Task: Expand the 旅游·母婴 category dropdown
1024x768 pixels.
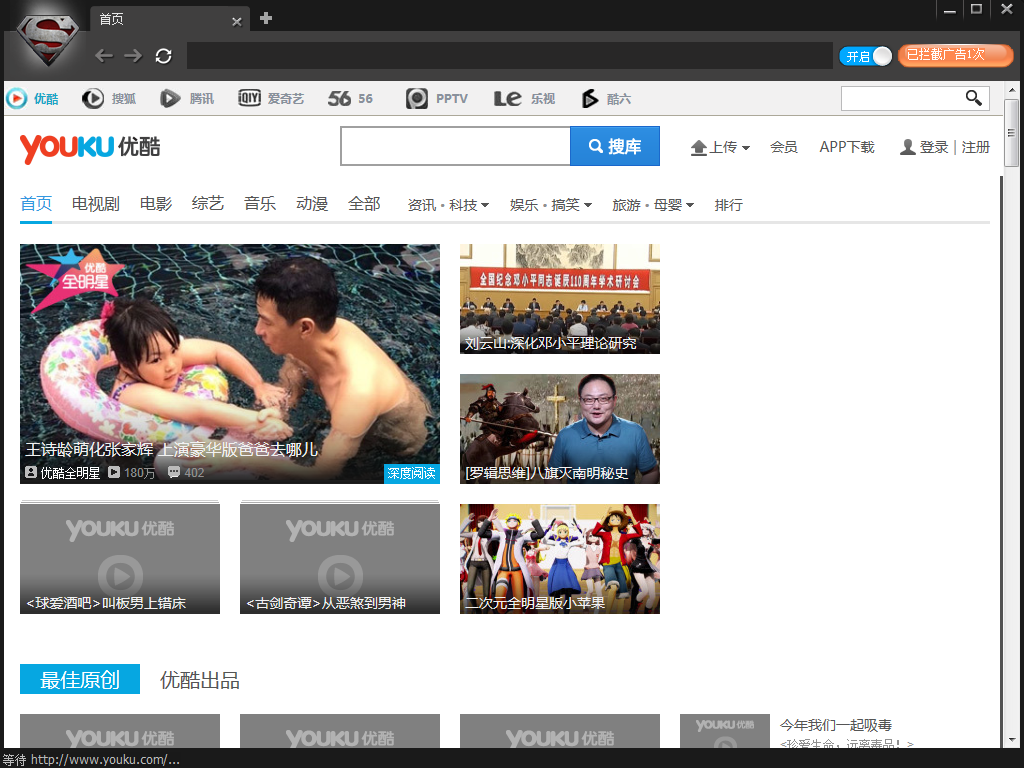Action: click(x=653, y=205)
